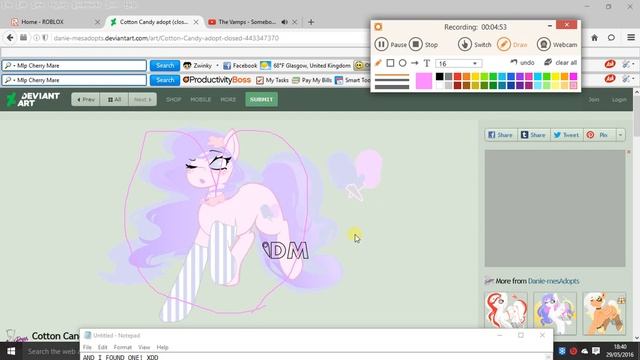Click Search button in first toolbar
The height and width of the screenshot is (360, 640).
[165, 65]
